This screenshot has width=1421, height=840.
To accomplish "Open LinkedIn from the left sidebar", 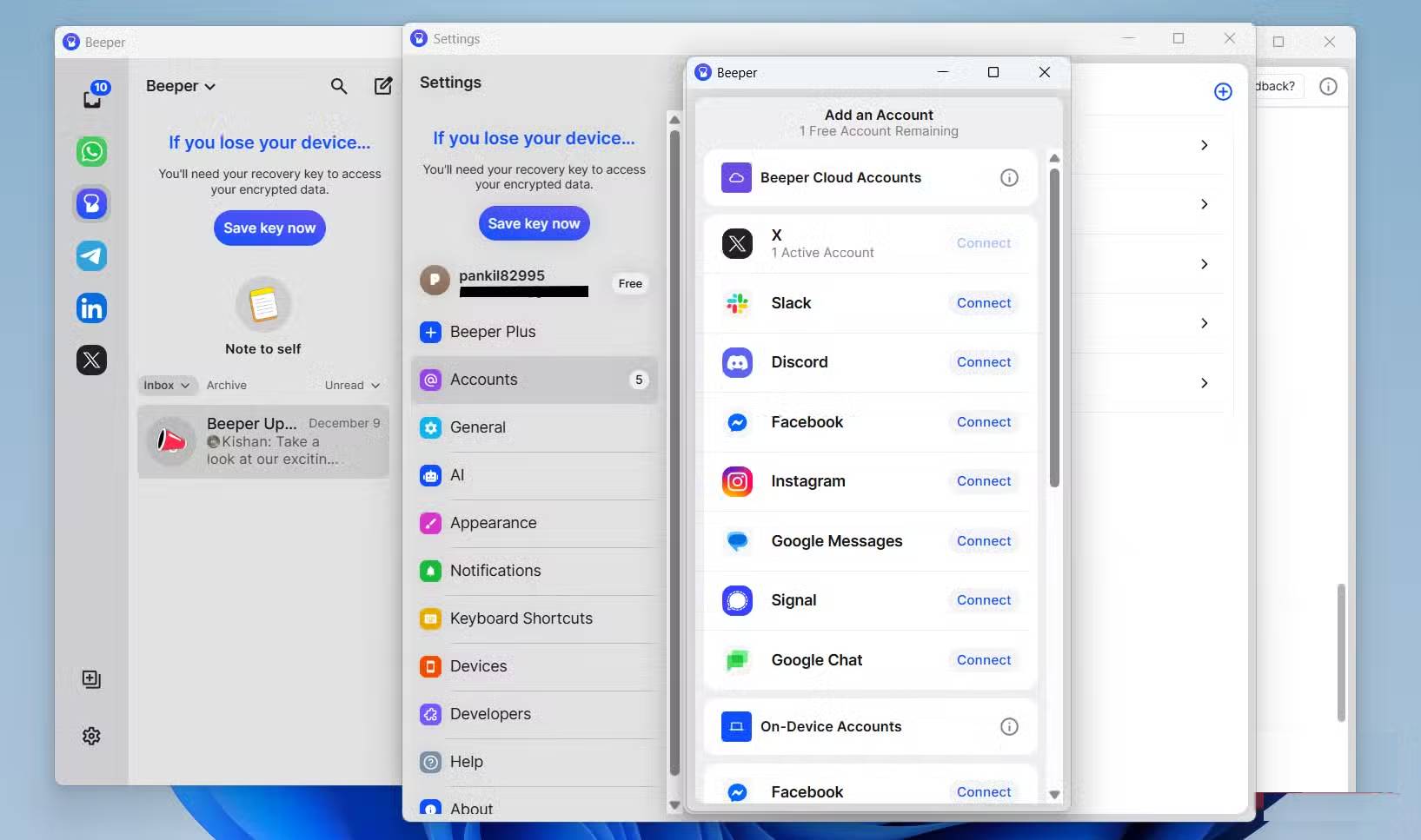I will click(91, 308).
